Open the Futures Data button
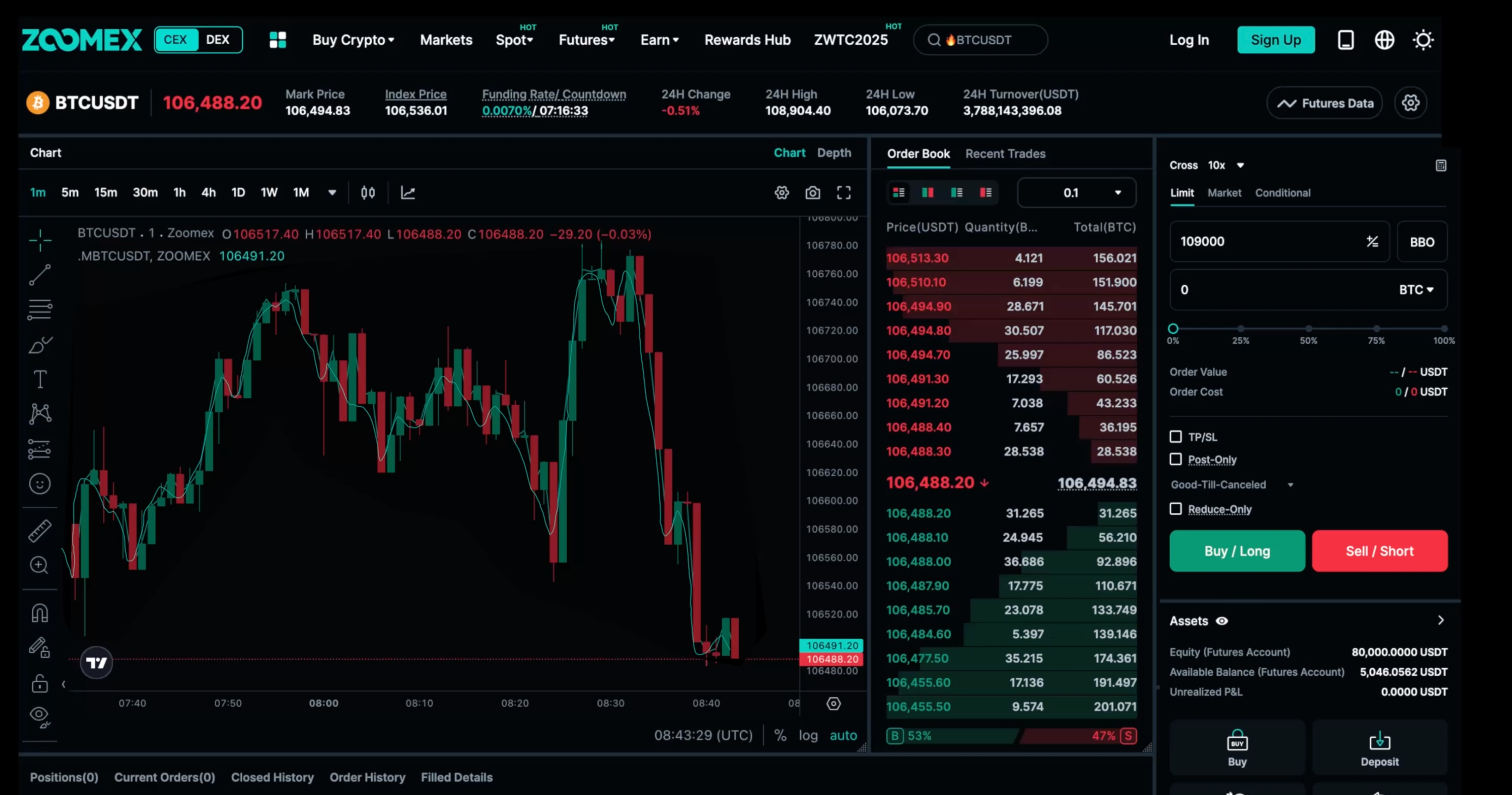Image resolution: width=1512 pixels, height=795 pixels. pyautogui.click(x=1325, y=103)
